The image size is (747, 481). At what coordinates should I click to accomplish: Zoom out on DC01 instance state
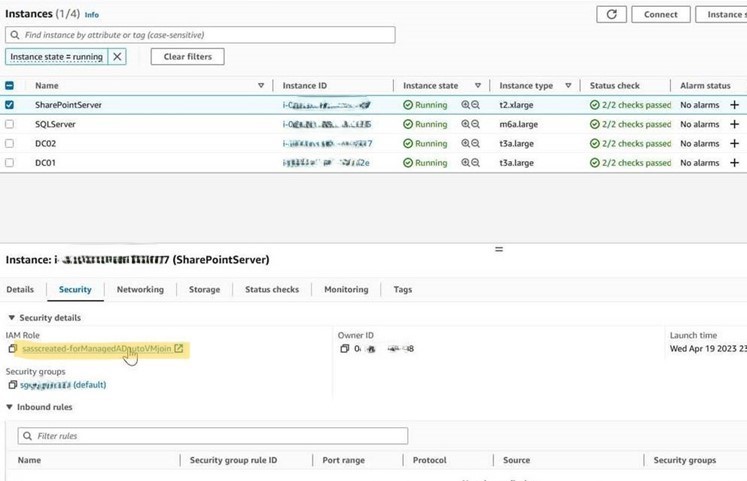(x=475, y=163)
